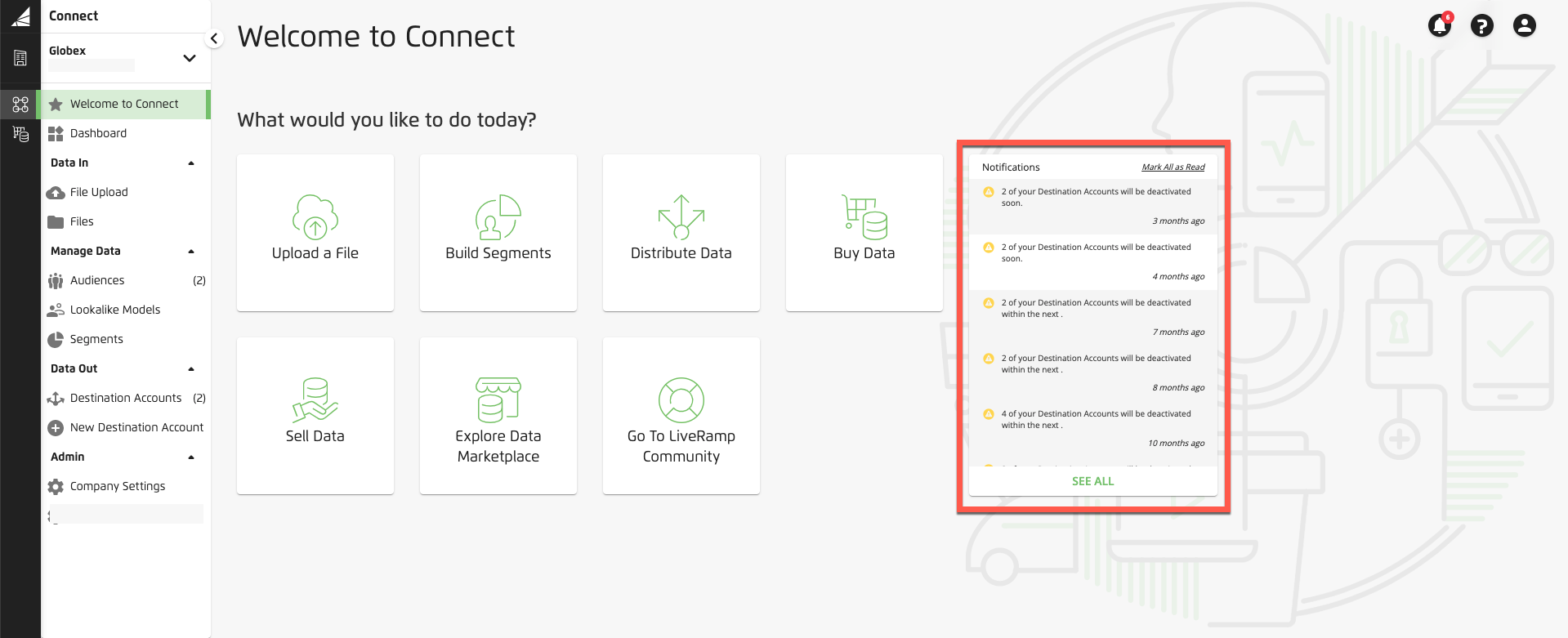The height and width of the screenshot is (638, 1568).
Task: Open the Distribute Data card label
Action: [x=681, y=253]
